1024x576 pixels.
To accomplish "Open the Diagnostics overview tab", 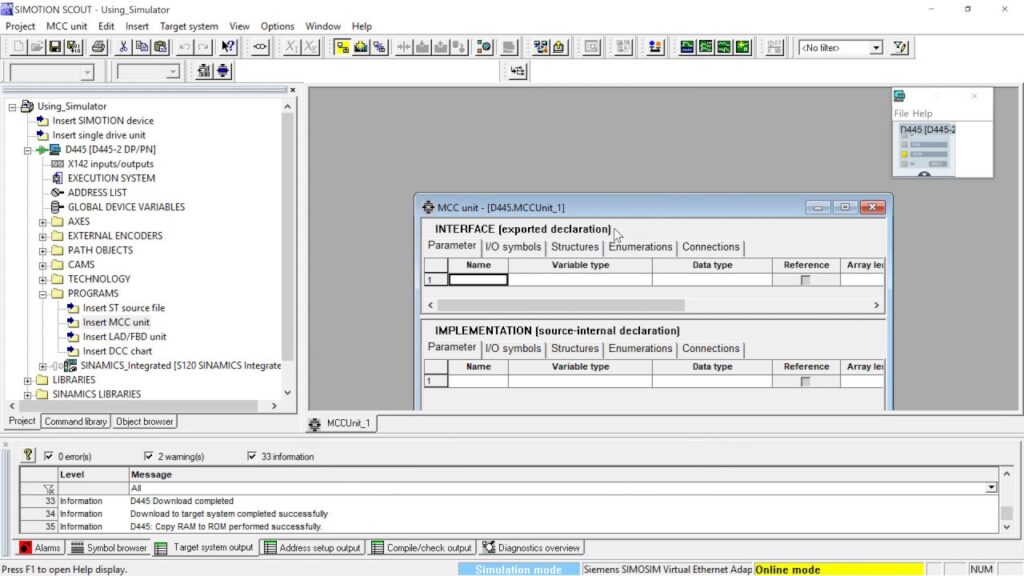I will (x=531, y=548).
